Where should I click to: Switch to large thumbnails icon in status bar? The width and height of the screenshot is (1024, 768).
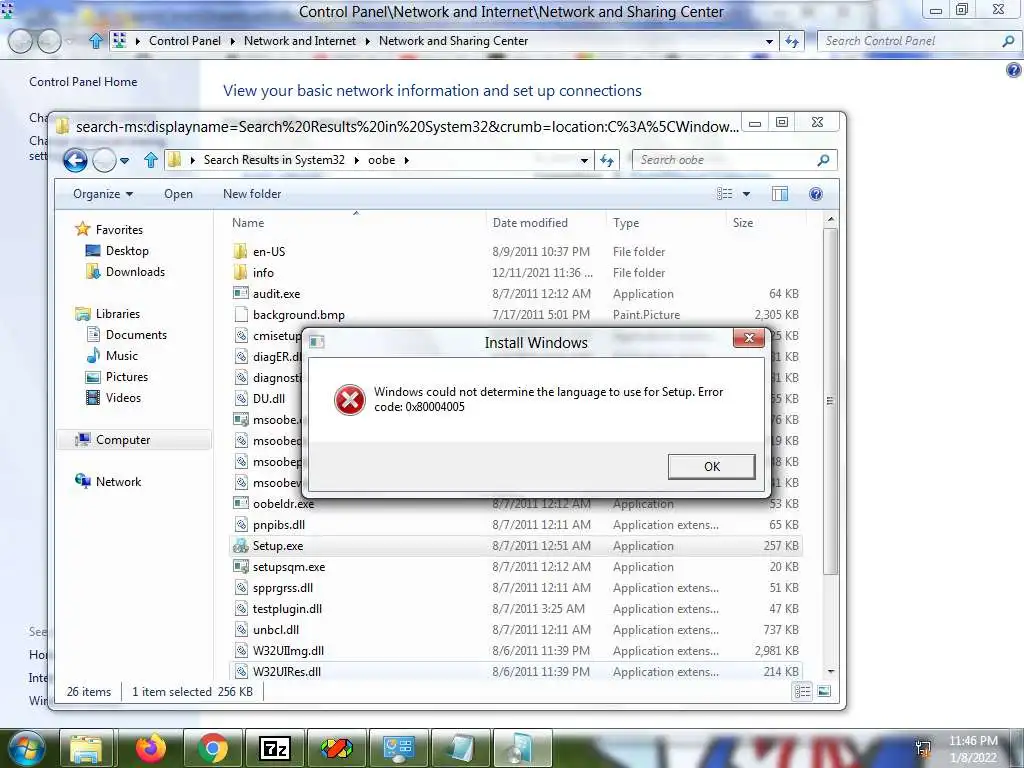pyautogui.click(x=824, y=691)
